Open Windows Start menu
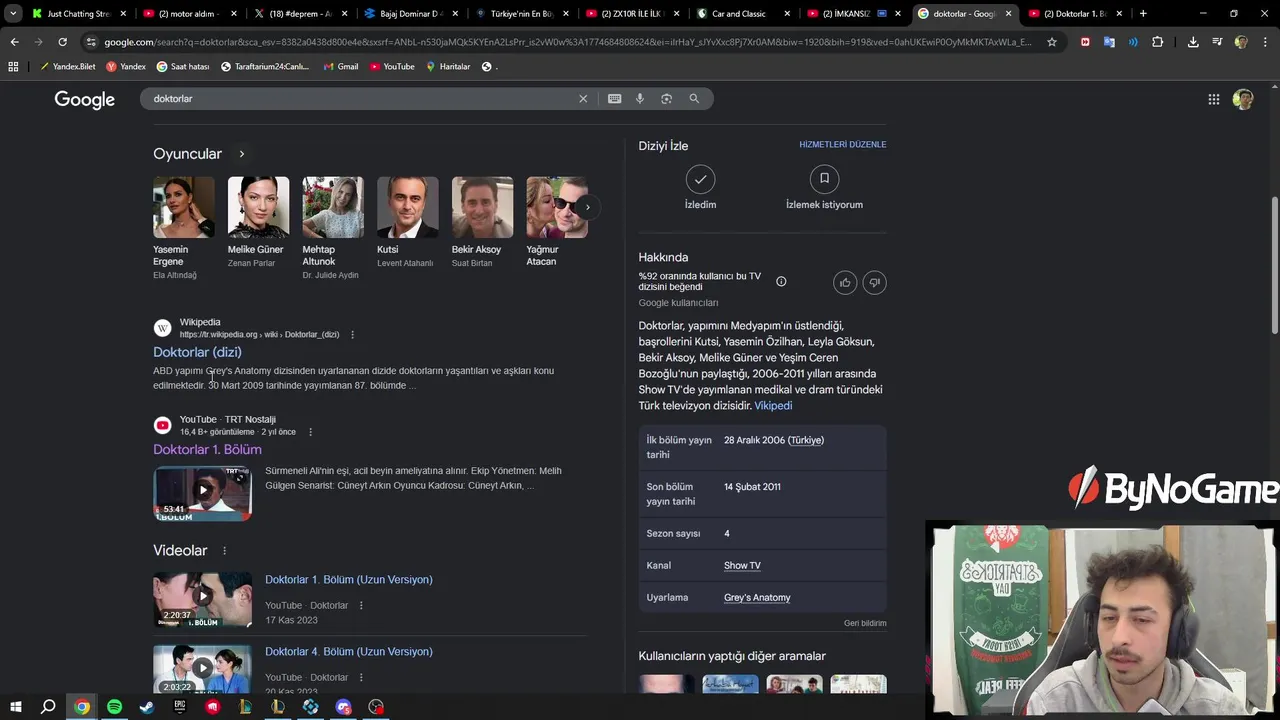The width and height of the screenshot is (1280, 720). pyautogui.click(x=15, y=707)
